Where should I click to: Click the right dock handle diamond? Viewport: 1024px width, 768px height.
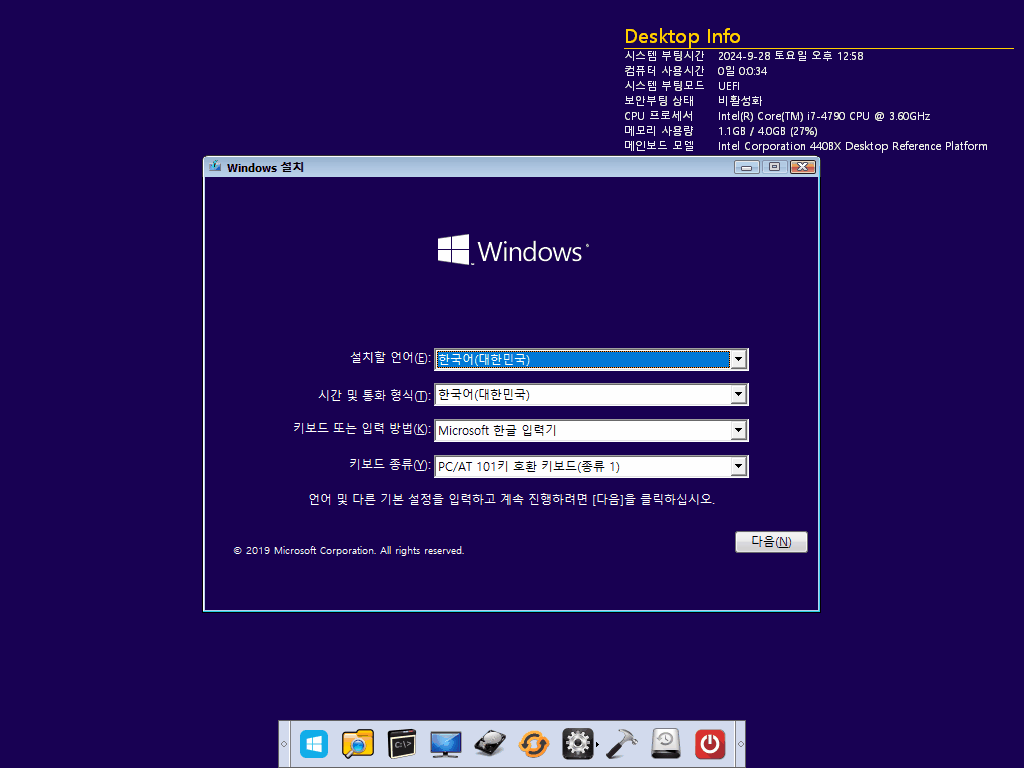[741, 744]
